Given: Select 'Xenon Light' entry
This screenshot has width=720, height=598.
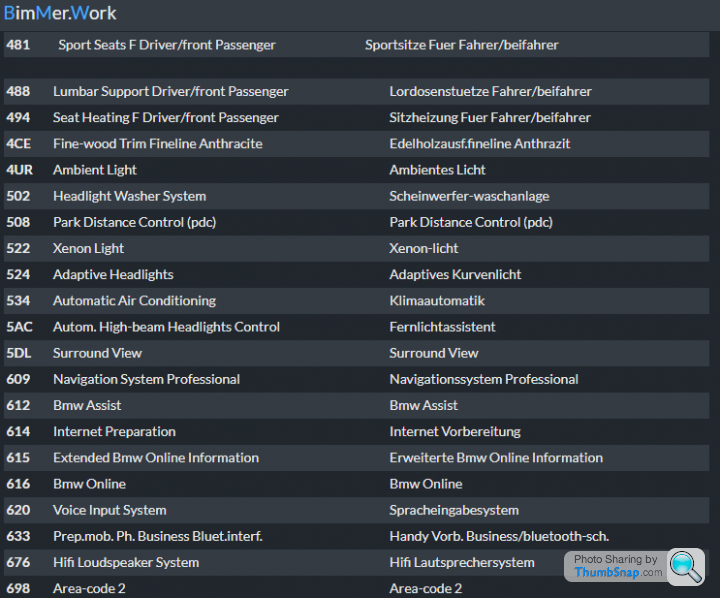Looking at the screenshot, I should 88,248.
